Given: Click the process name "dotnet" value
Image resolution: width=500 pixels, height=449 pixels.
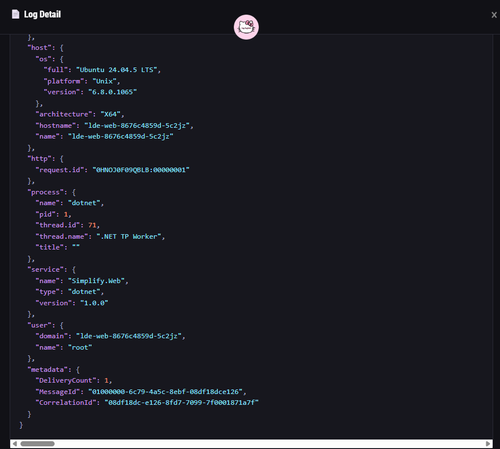Looking at the screenshot, I should [84, 203].
